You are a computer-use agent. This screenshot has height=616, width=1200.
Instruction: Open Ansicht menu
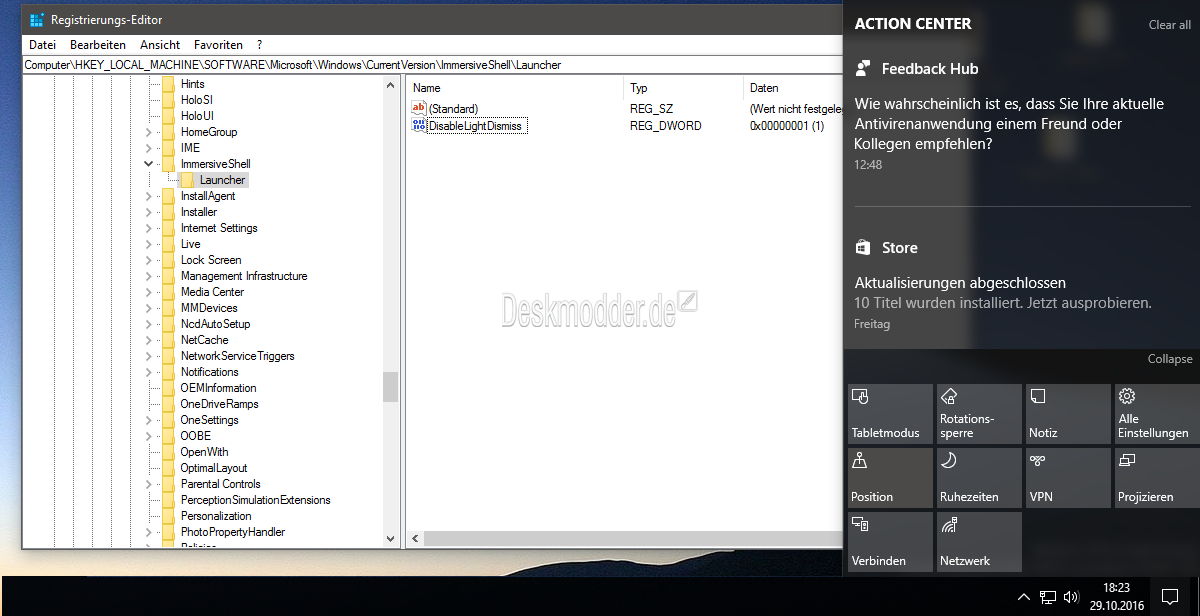click(x=160, y=45)
